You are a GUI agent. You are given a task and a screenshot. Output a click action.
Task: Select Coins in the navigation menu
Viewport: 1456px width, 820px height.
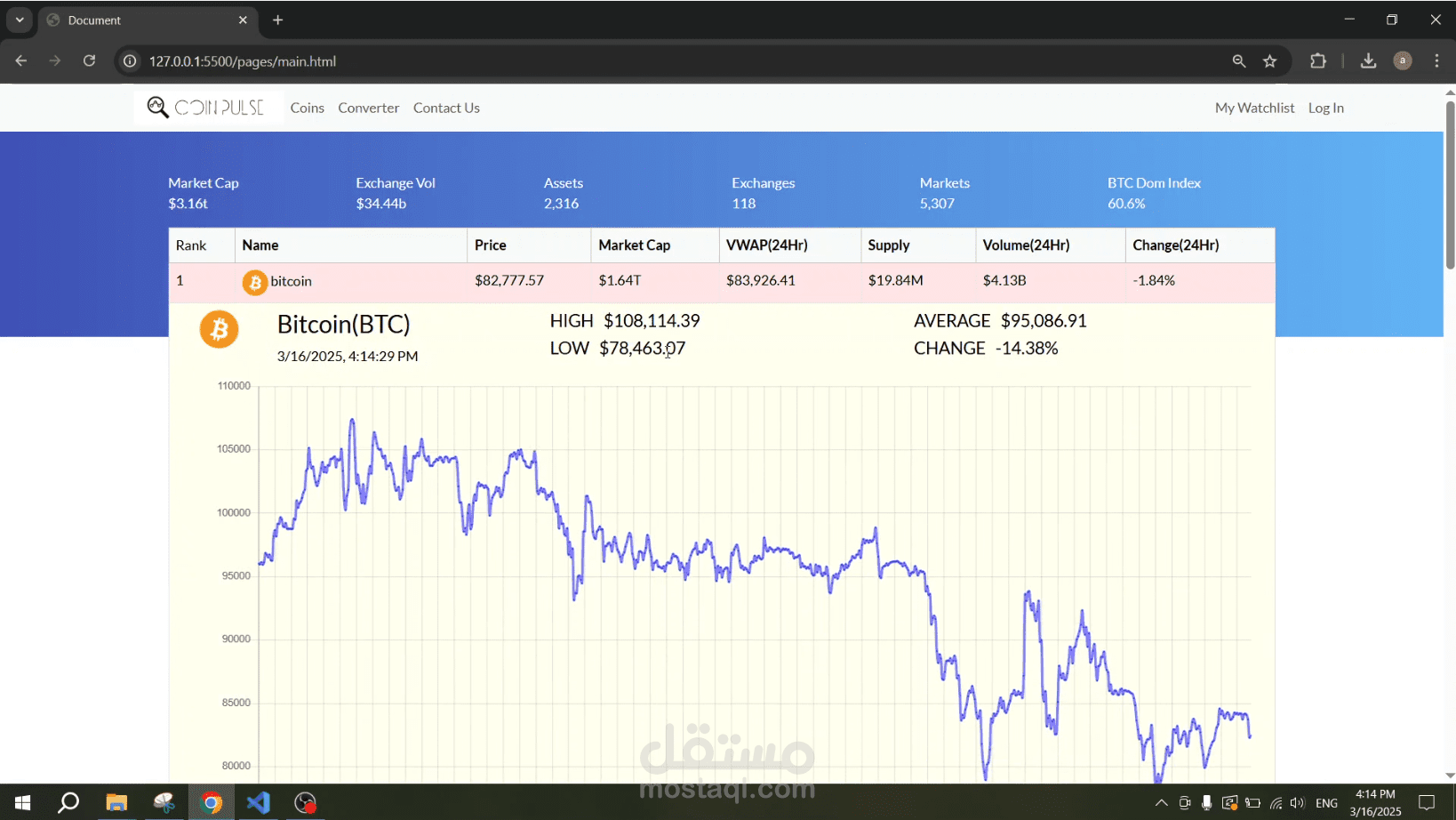click(307, 107)
